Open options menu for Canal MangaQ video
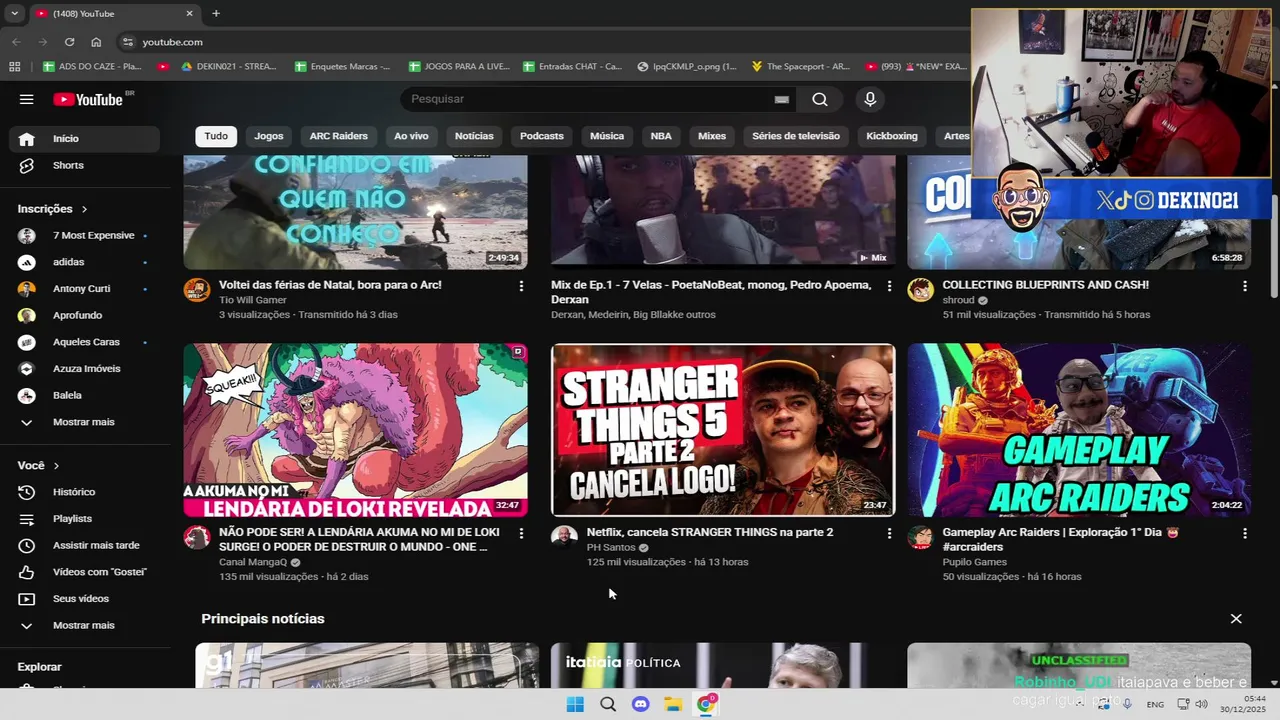The image size is (1280, 720). (x=521, y=534)
